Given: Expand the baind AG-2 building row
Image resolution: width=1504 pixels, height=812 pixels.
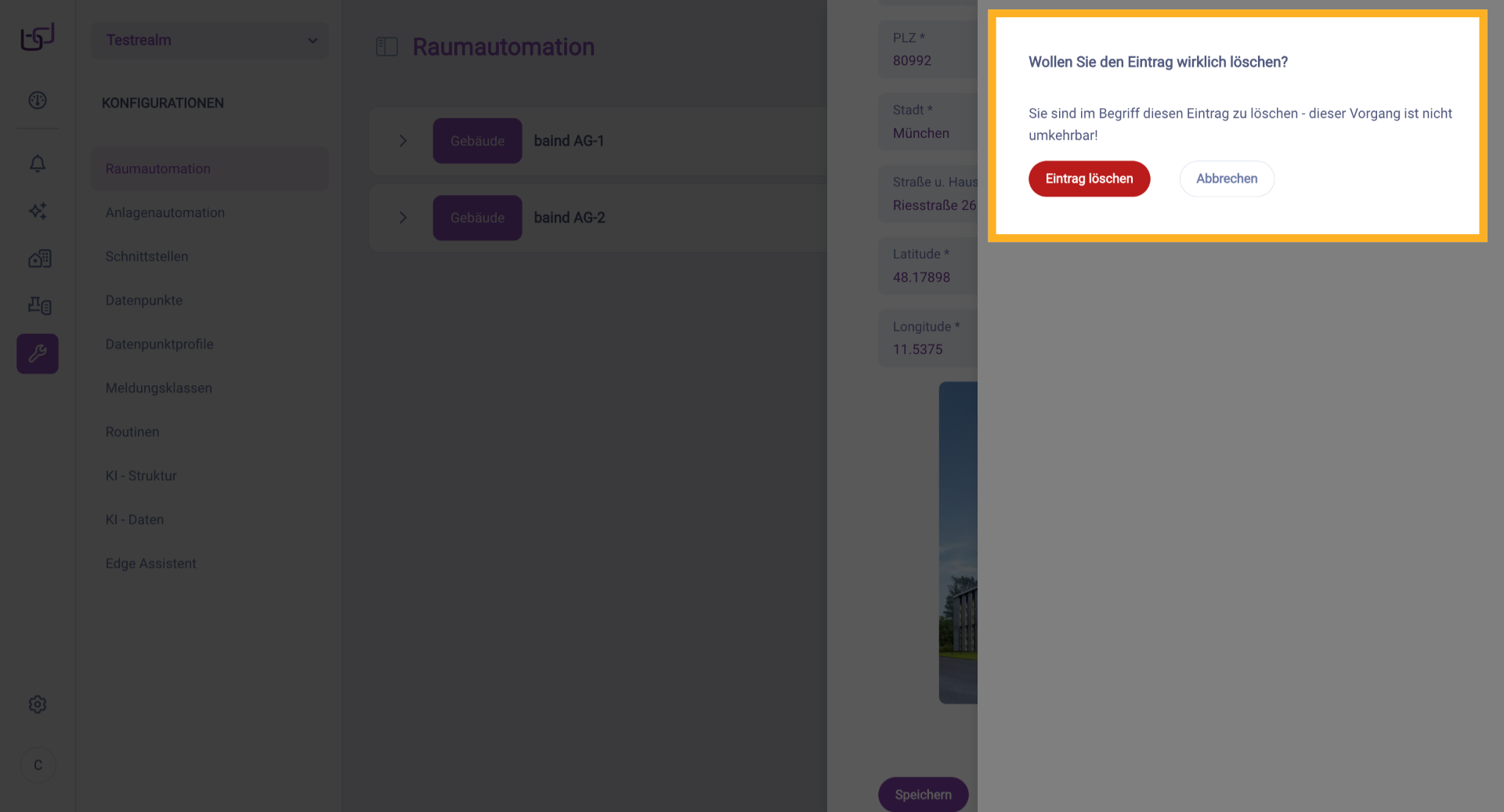Looking at the screenshot, I should 403,218.
